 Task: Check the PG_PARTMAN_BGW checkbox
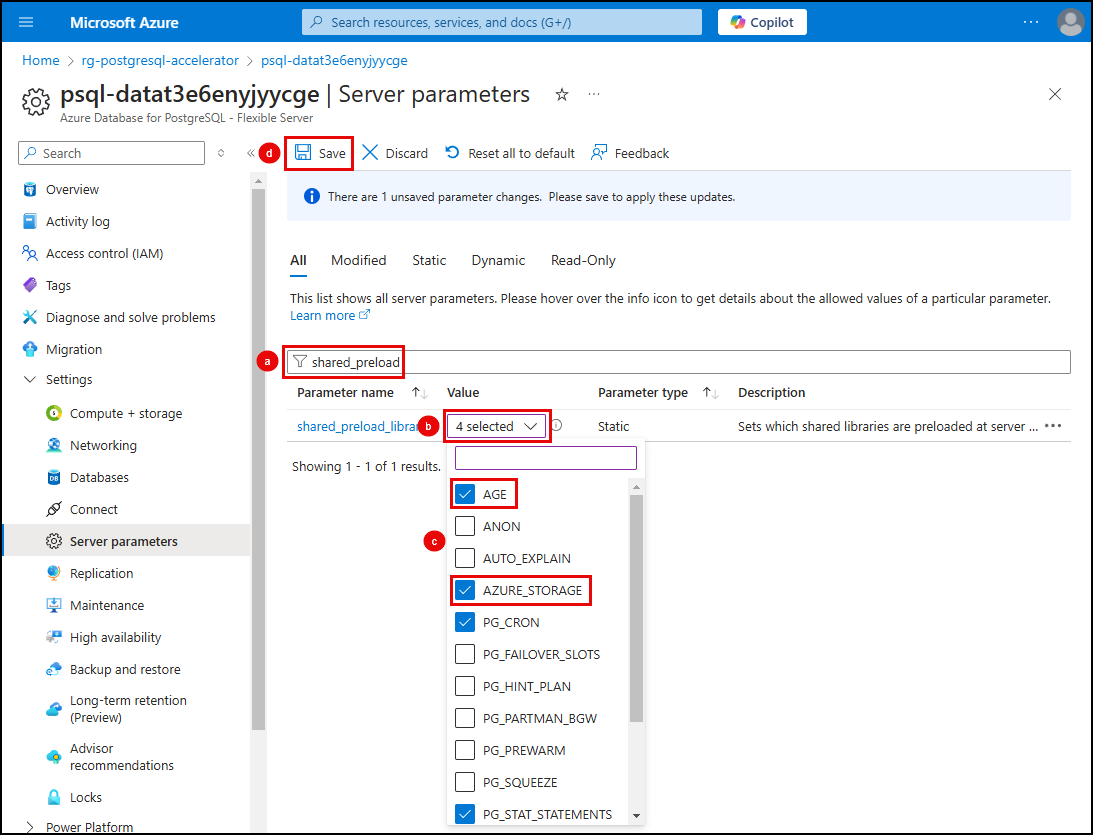[465, 719]
